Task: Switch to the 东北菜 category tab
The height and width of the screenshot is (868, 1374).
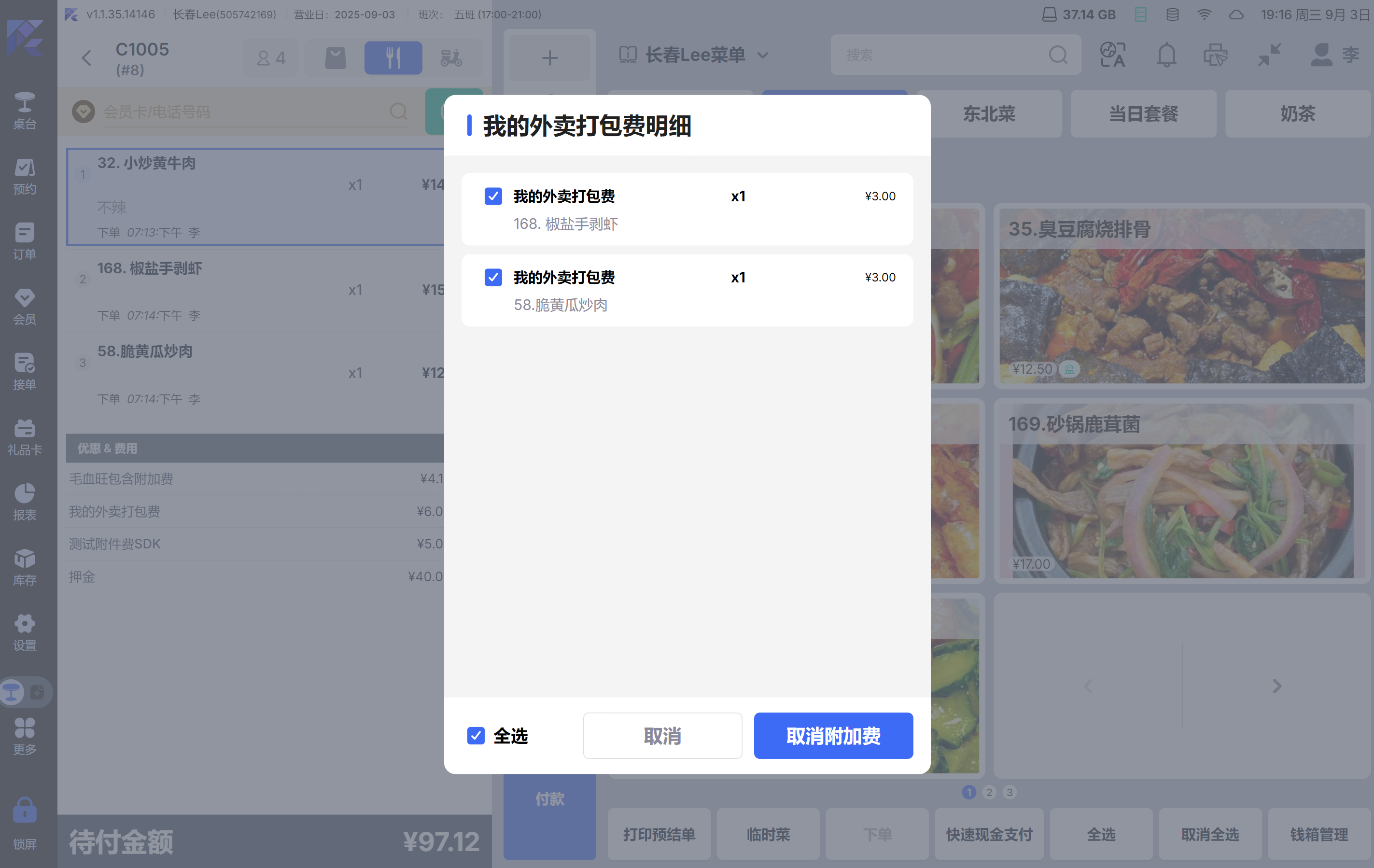Action: click(989, 113)
